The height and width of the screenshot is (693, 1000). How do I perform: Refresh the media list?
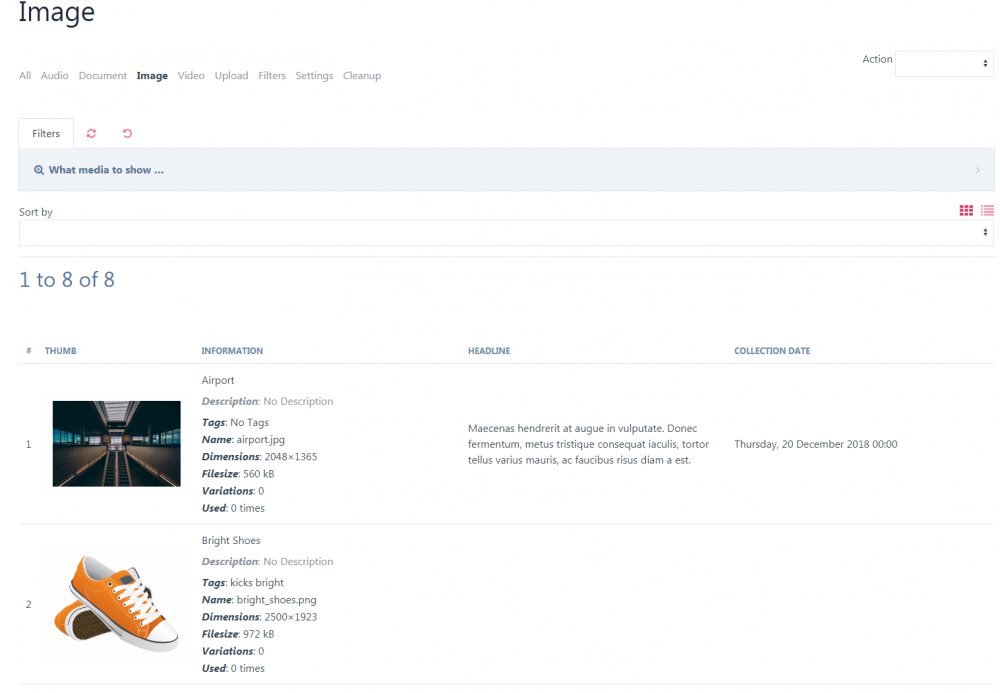pyautogui.click(x=91, y=133)
